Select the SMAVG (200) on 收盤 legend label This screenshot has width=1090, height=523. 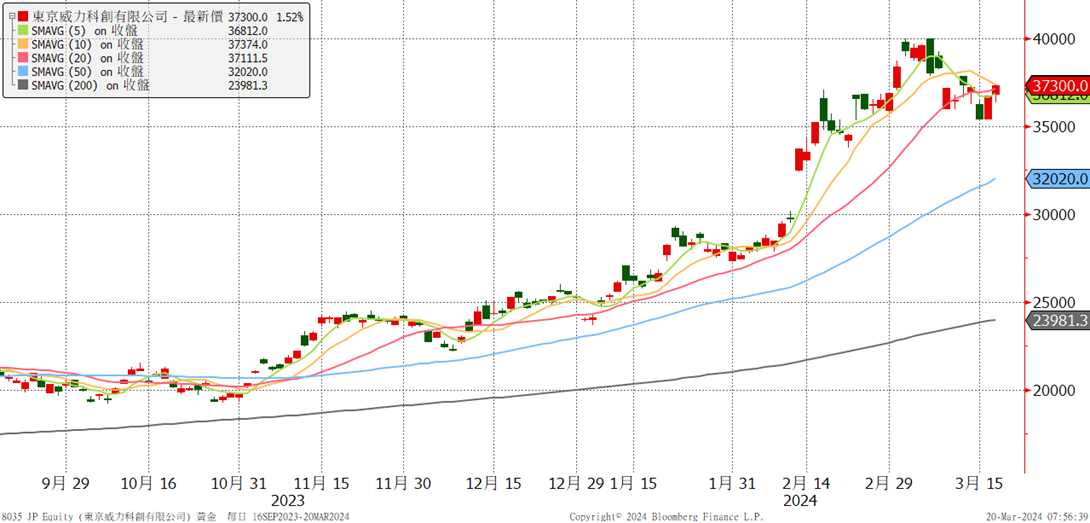point(92,86)
